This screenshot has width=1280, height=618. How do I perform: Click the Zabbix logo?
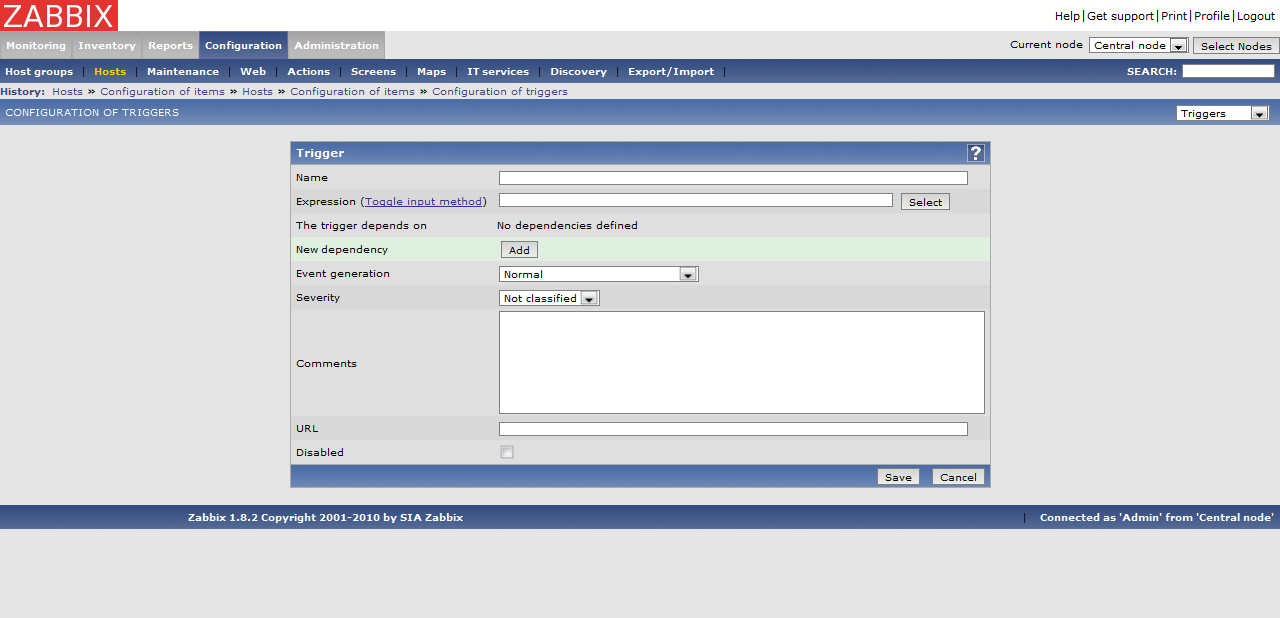(59, 15)
